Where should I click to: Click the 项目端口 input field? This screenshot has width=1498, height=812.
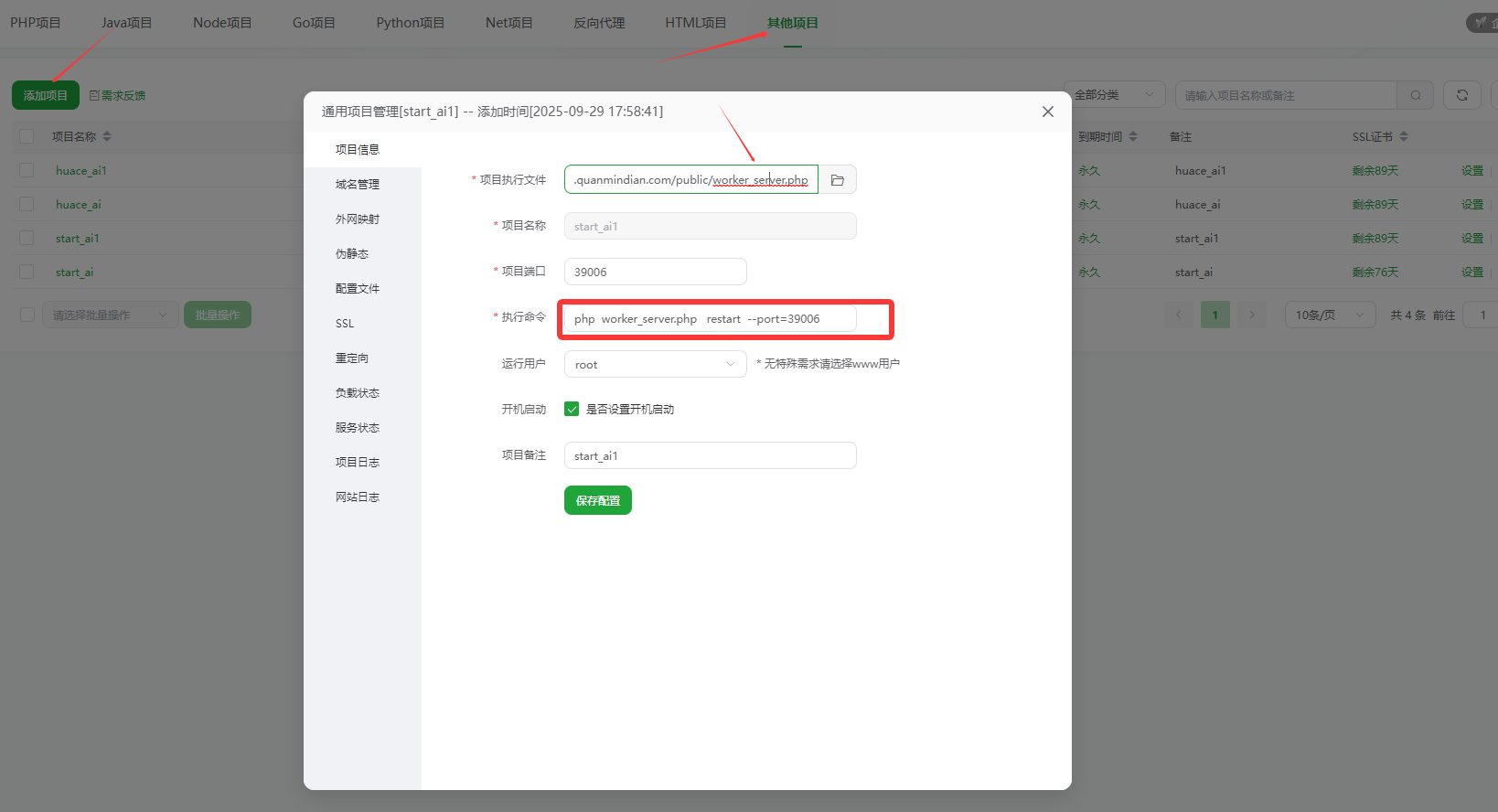coord(655,272)
